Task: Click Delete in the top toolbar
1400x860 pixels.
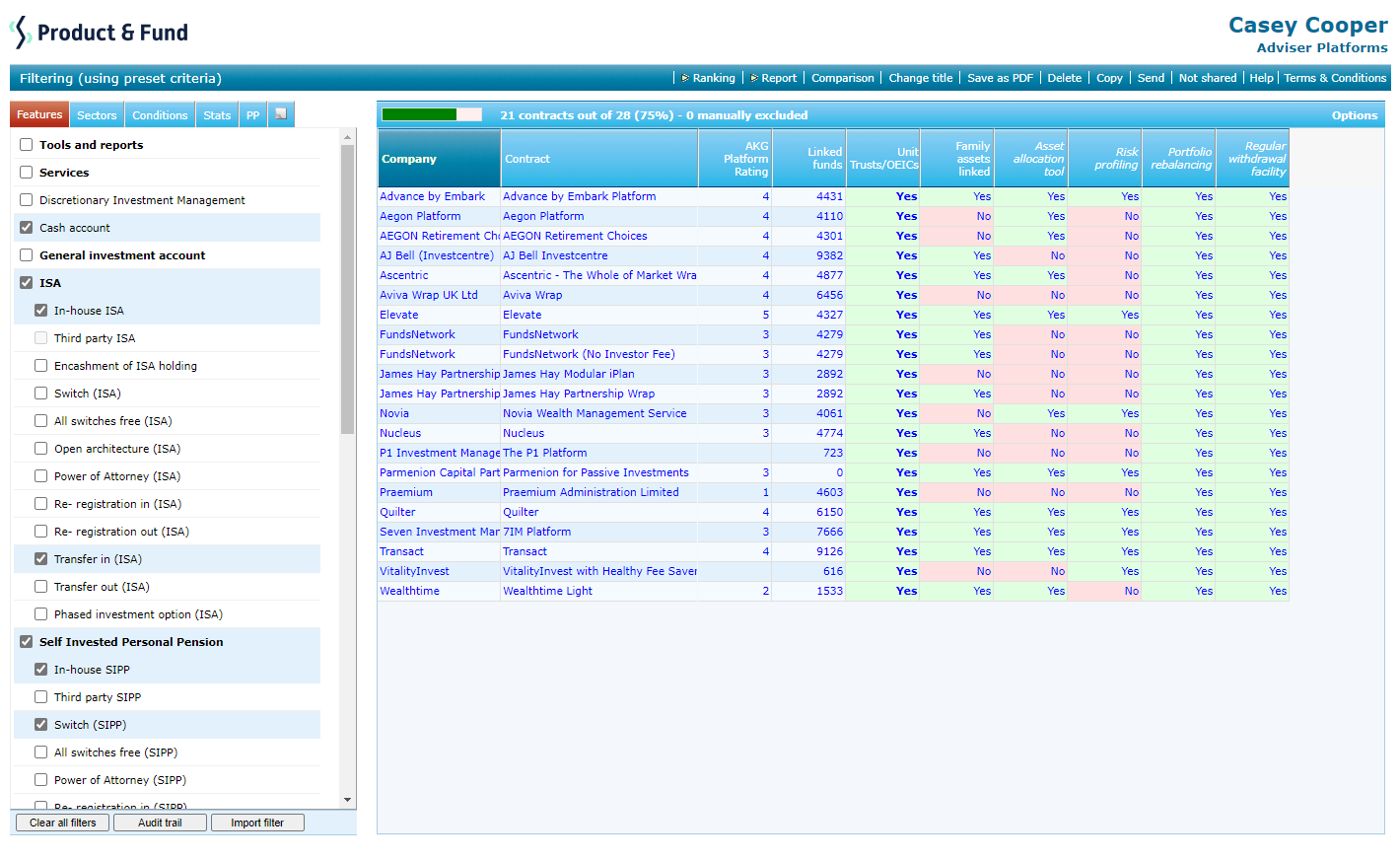Action: click(1065, 78)
